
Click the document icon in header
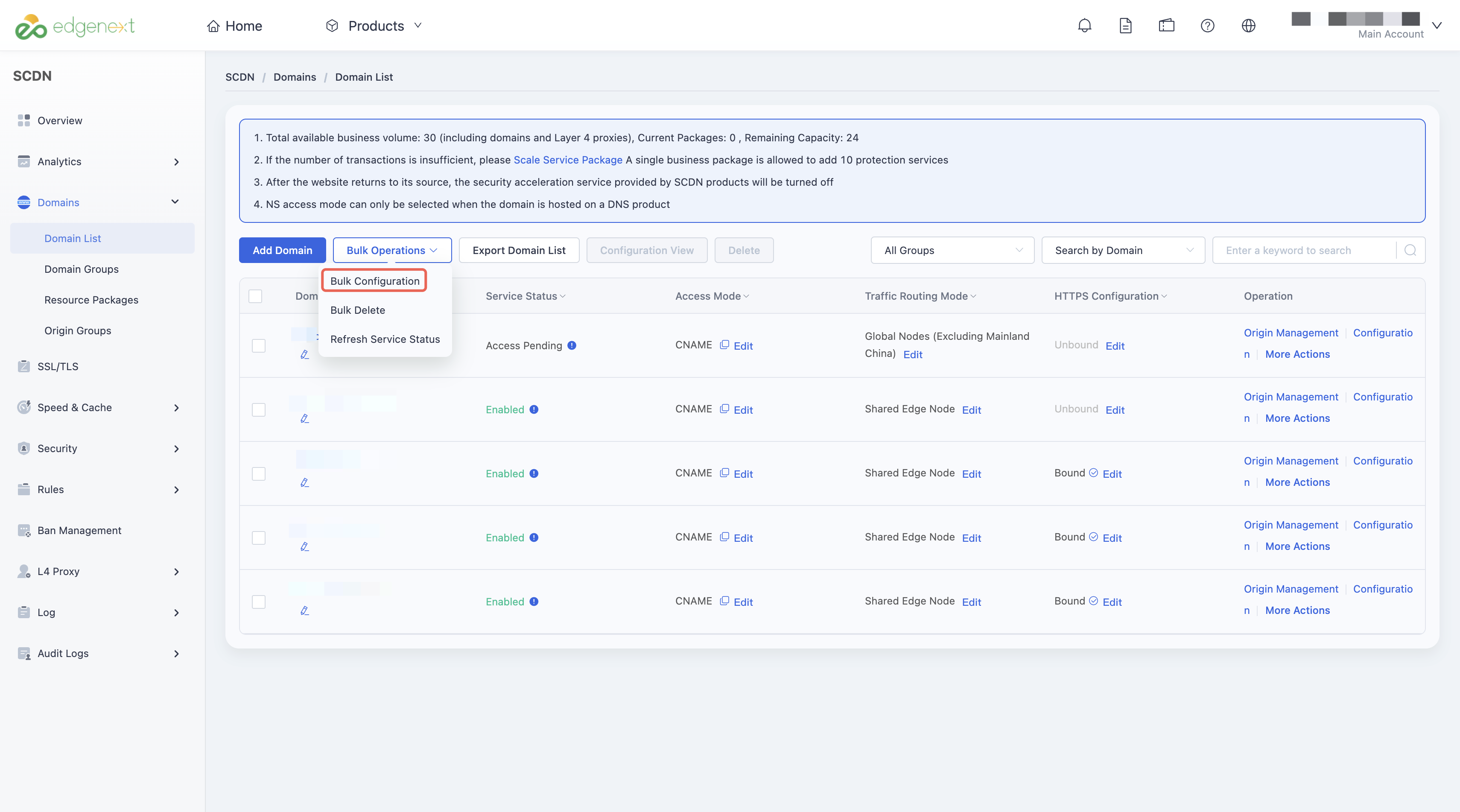coord(1125,26)
